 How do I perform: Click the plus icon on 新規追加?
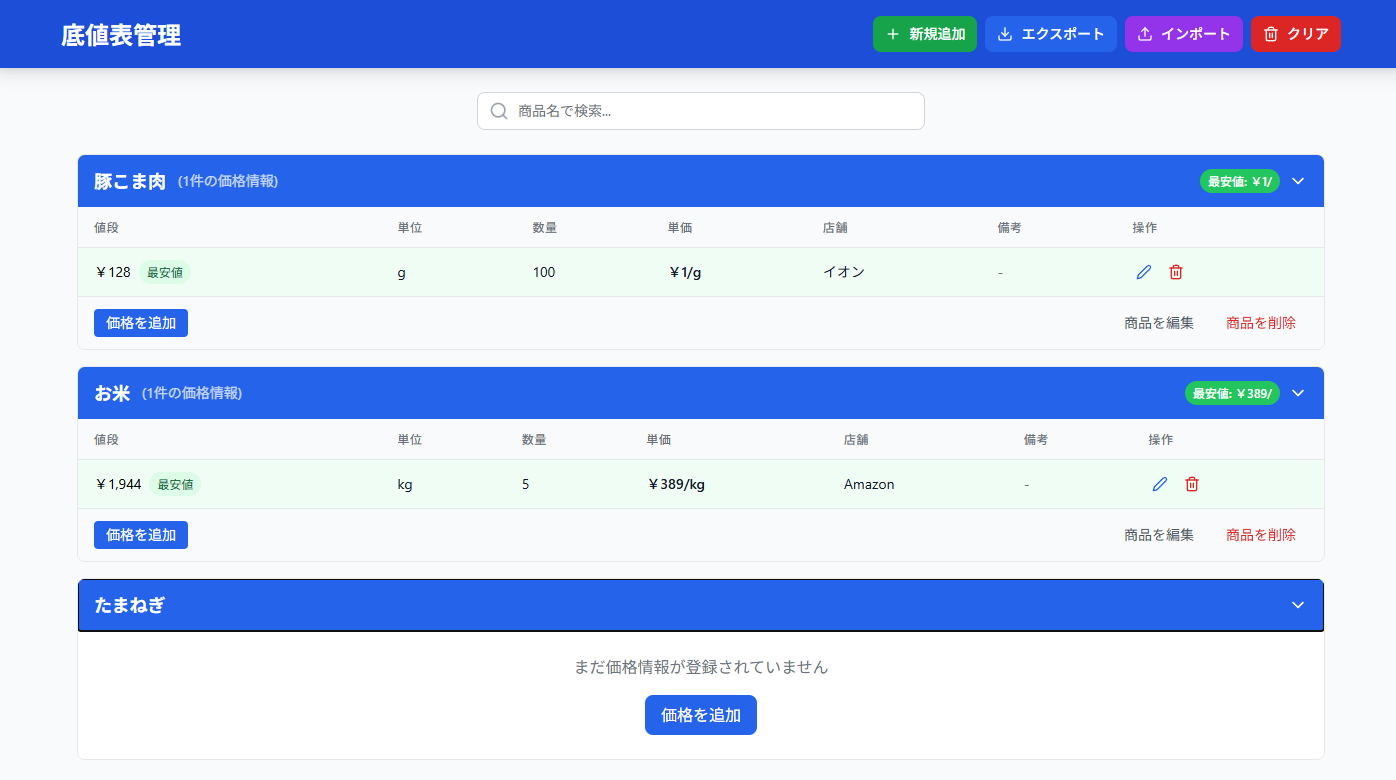(893, 34)
